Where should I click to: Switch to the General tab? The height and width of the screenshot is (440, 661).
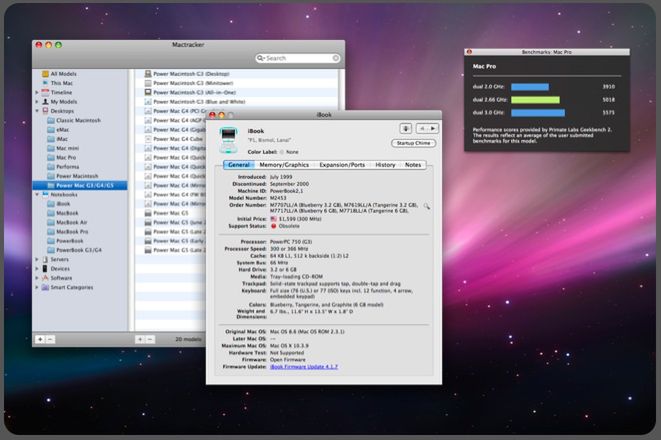tap(239, 165)
